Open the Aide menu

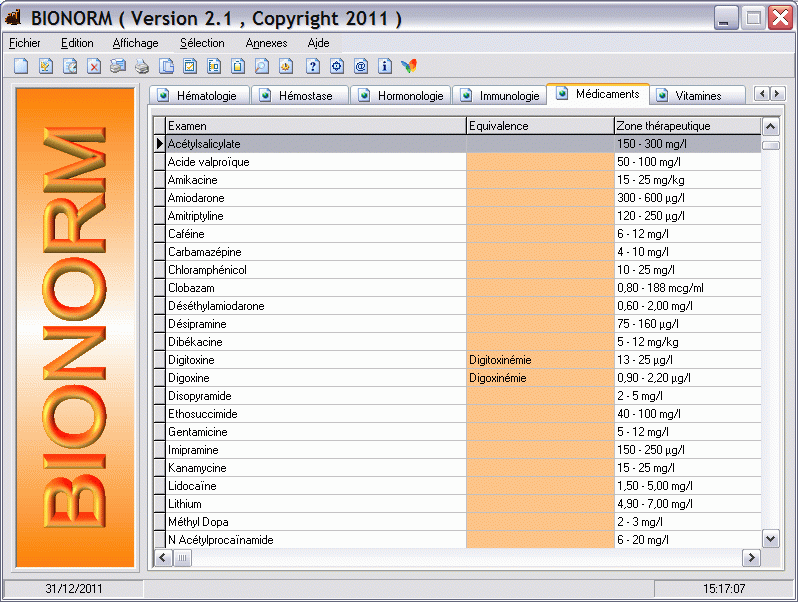318,43
